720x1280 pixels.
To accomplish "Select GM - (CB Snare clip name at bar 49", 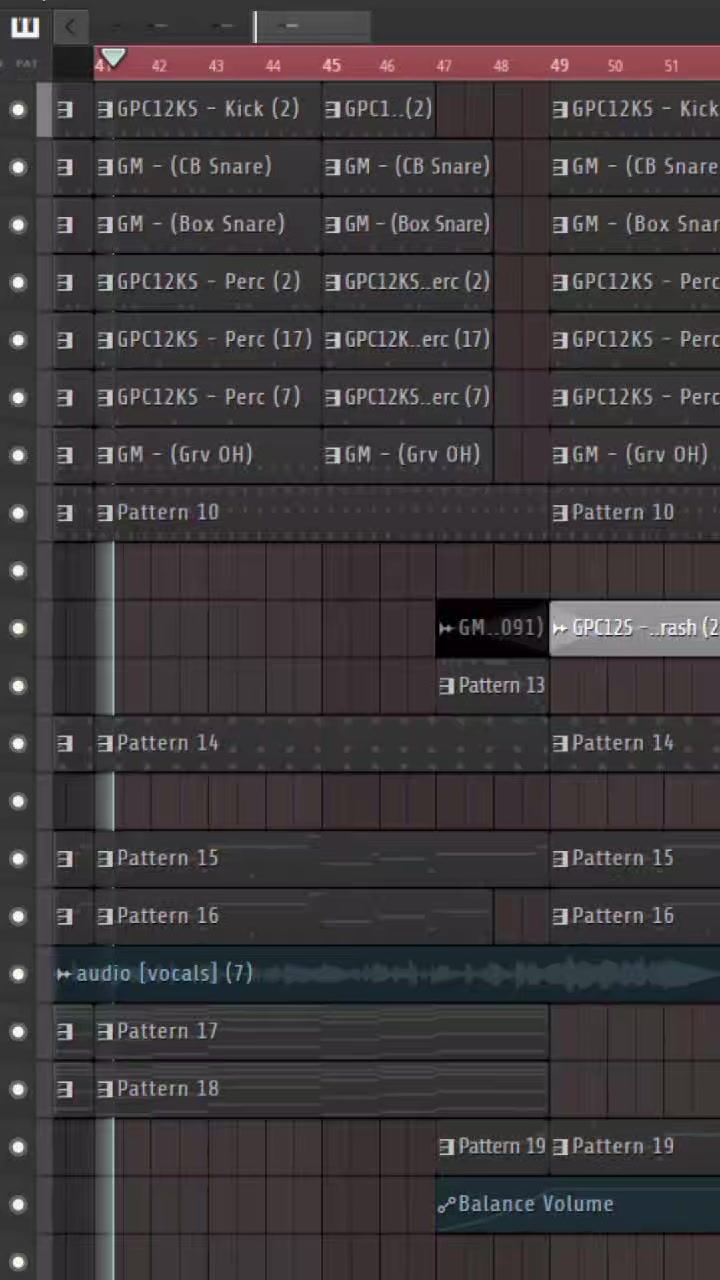I will click(645, 167).
